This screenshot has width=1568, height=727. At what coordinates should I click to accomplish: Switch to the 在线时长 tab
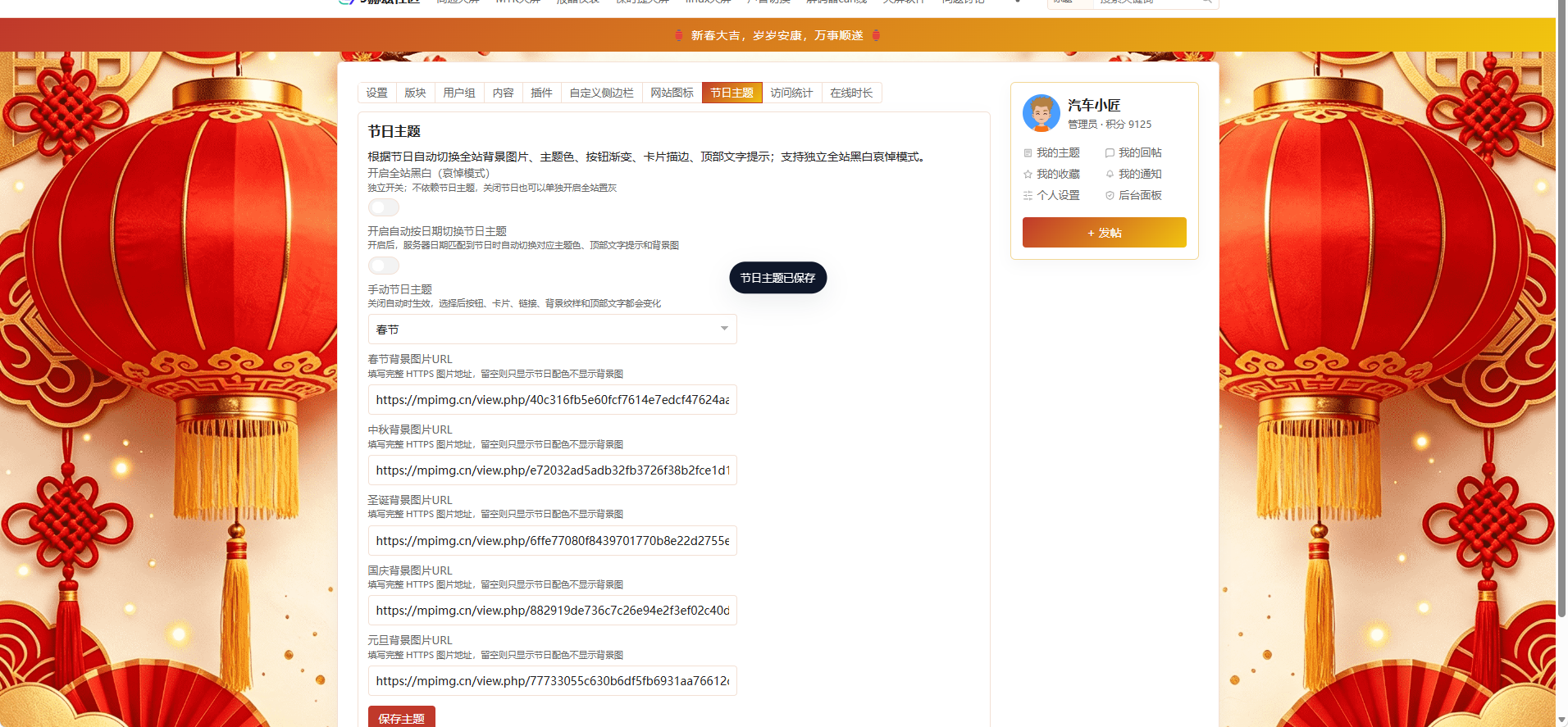[851, 93]
